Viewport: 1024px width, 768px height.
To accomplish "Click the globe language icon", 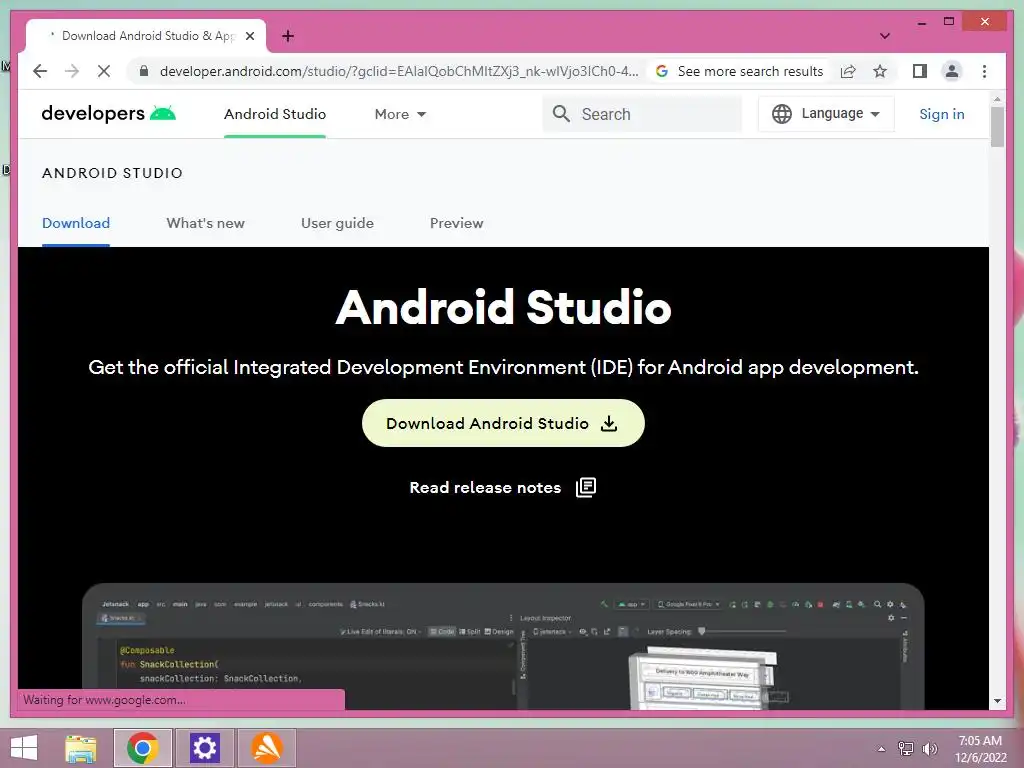I will pos(782,114).
